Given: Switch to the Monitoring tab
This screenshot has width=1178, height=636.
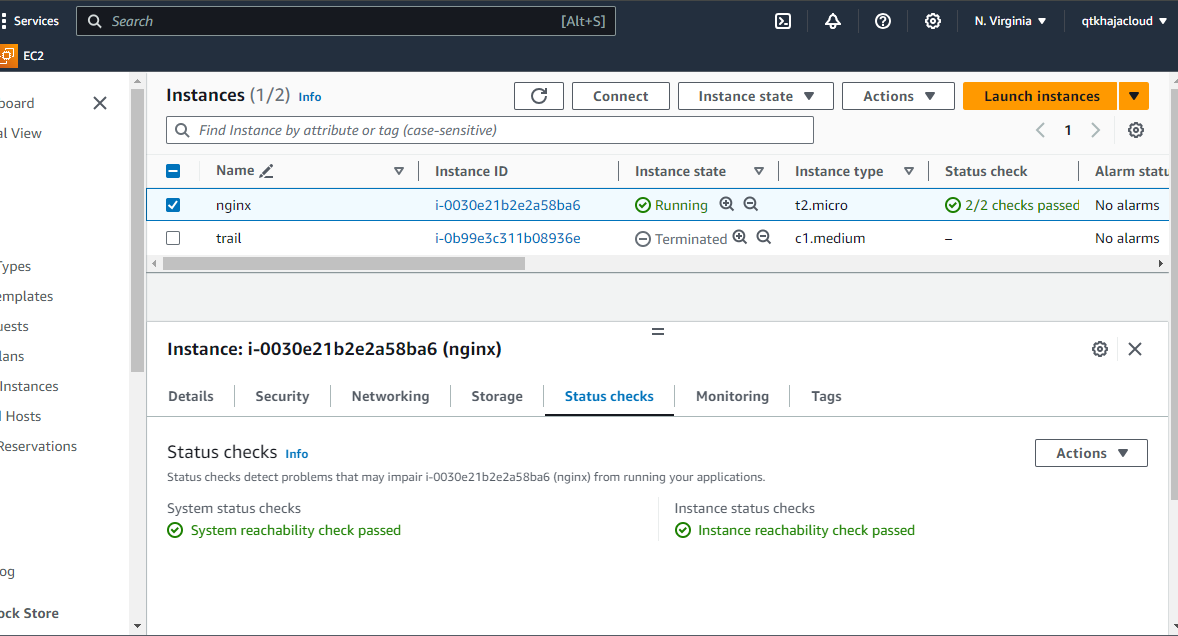Looking at the screenshot, I should tap(732, 396).
